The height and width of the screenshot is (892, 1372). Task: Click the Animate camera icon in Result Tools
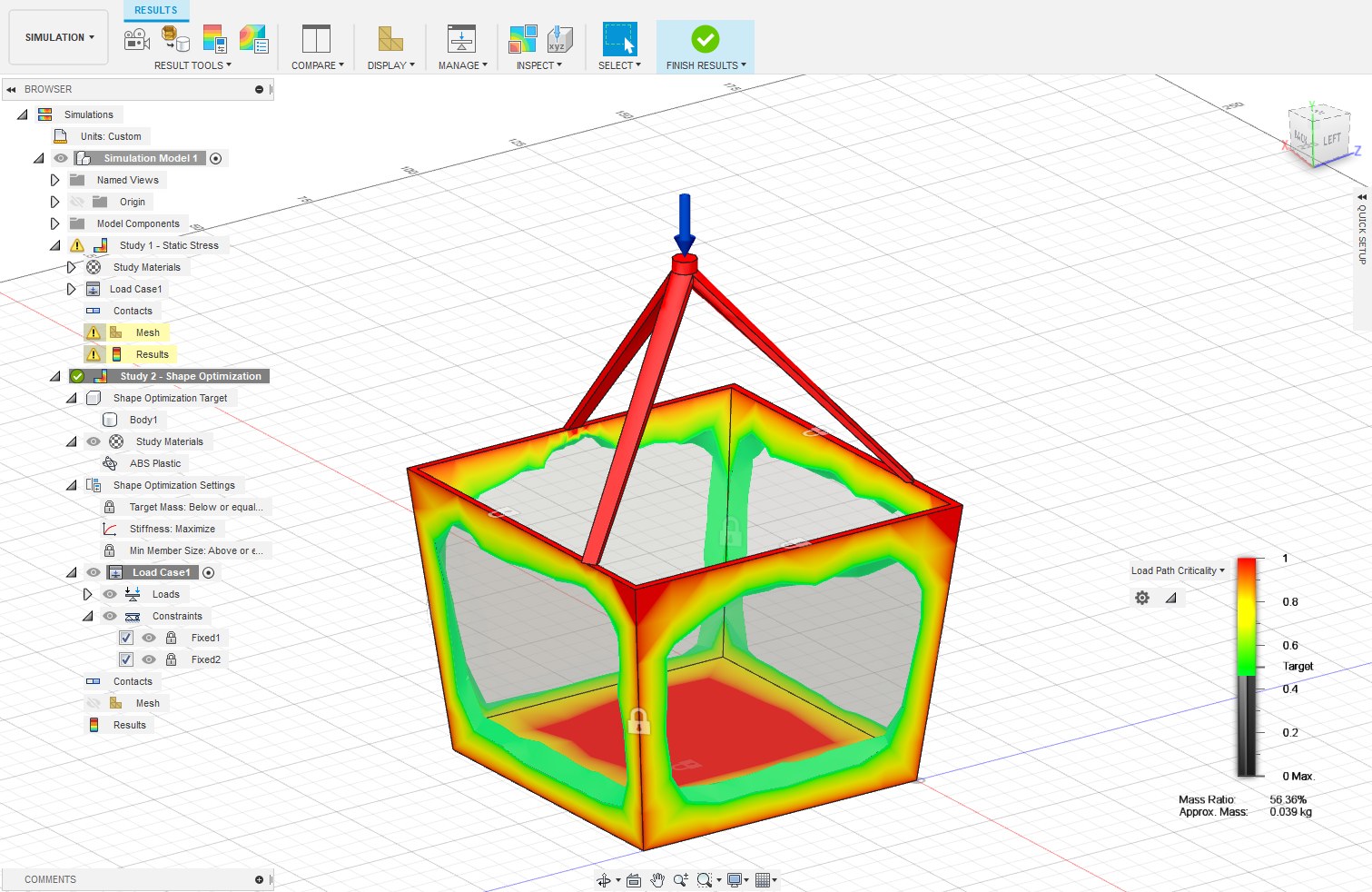pos(137,39)
